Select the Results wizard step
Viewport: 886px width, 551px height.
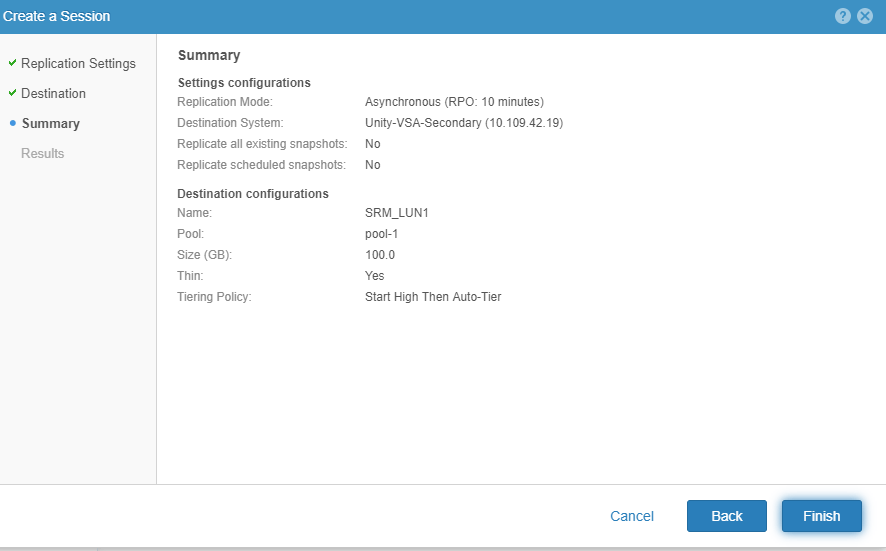coord(42,153)
